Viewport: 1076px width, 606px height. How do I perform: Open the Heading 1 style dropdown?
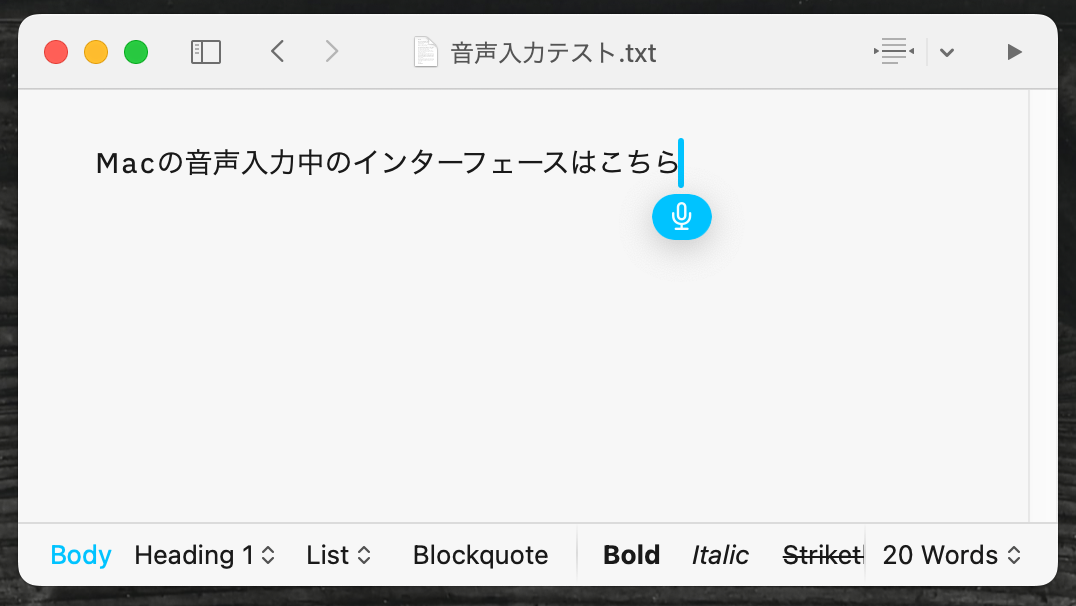(x=204, y=555)
